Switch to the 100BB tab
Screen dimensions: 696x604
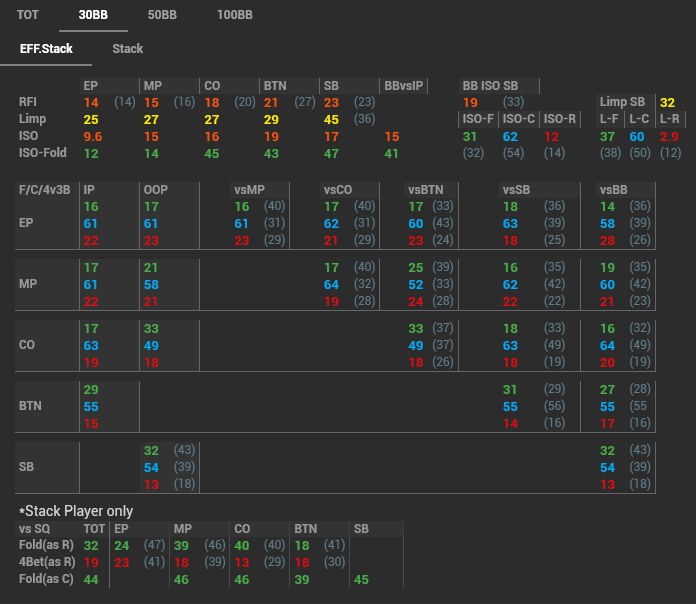coord(235,16)
